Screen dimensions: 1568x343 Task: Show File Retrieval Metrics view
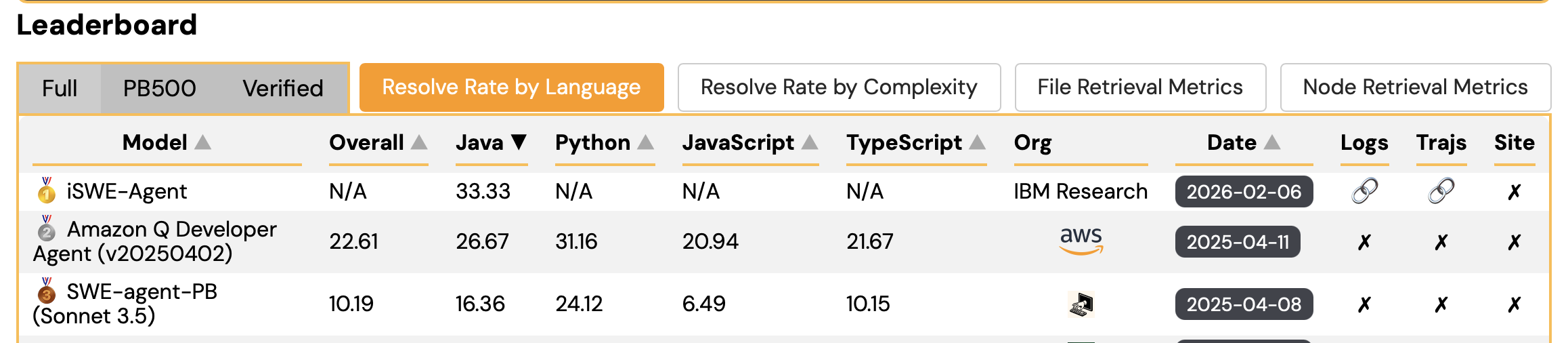tap(1140, 87)
